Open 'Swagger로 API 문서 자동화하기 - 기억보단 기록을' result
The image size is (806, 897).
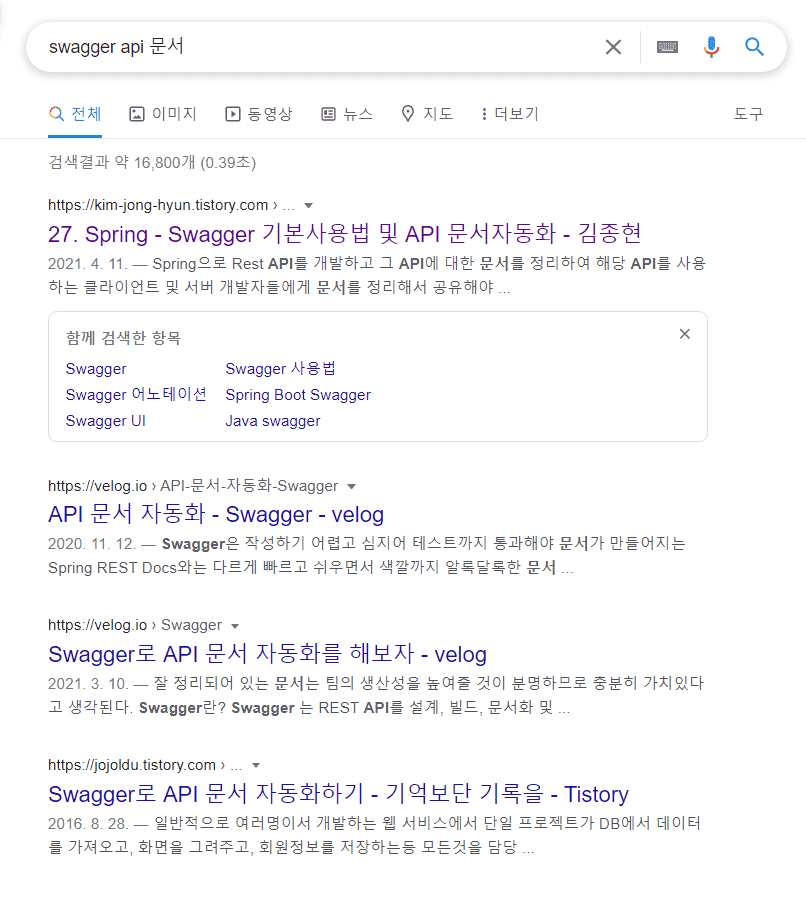pos(338,794)
